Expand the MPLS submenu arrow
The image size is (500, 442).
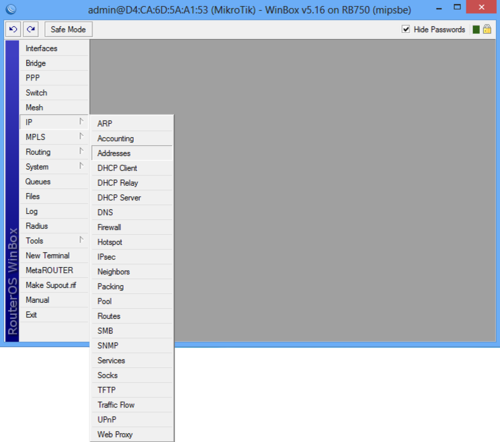tap(81, 136)
